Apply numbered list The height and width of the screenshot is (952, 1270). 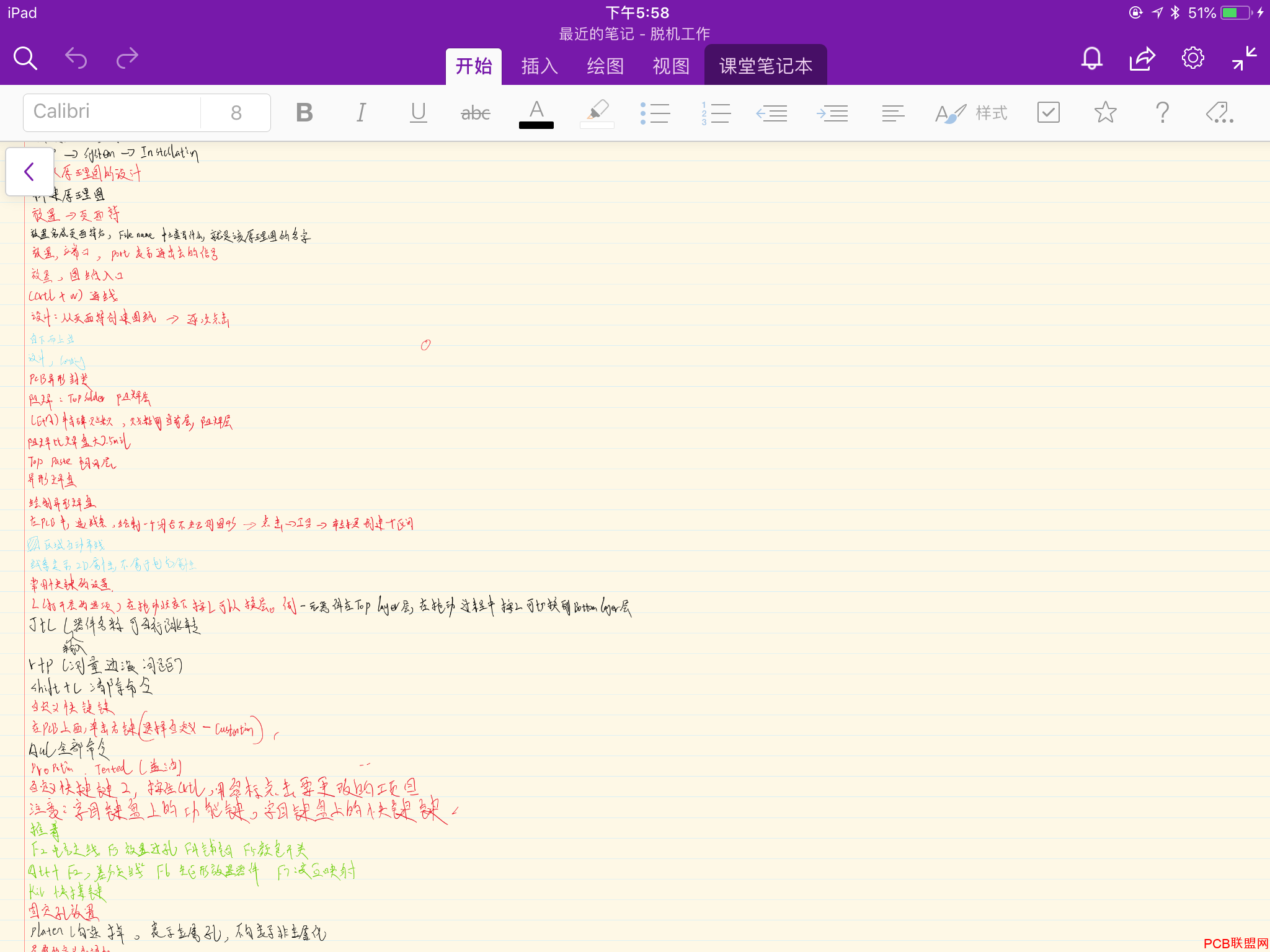tap(716, 113)
